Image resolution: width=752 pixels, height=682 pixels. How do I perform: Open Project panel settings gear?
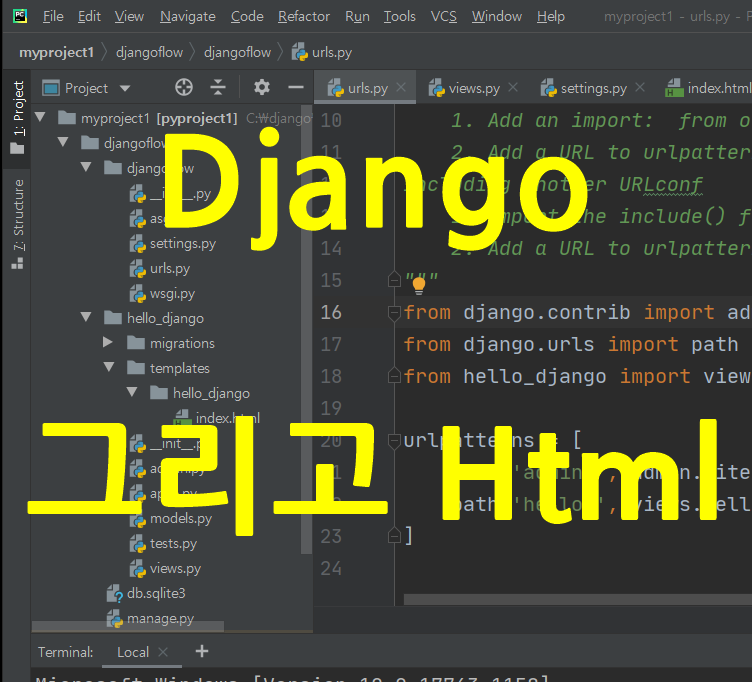coord(261,87)
